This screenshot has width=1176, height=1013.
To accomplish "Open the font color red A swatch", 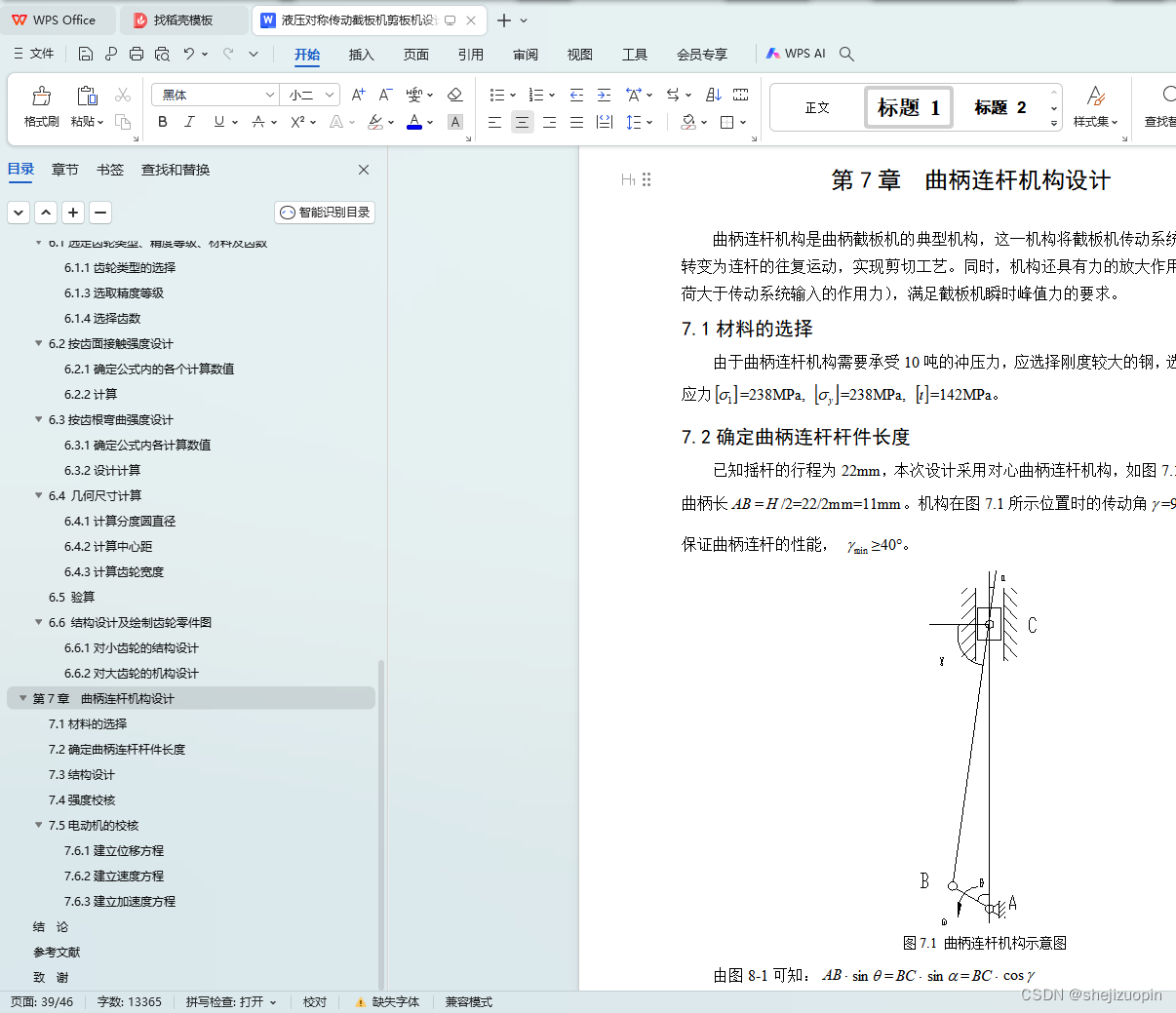I will click(x=414, y=122).
